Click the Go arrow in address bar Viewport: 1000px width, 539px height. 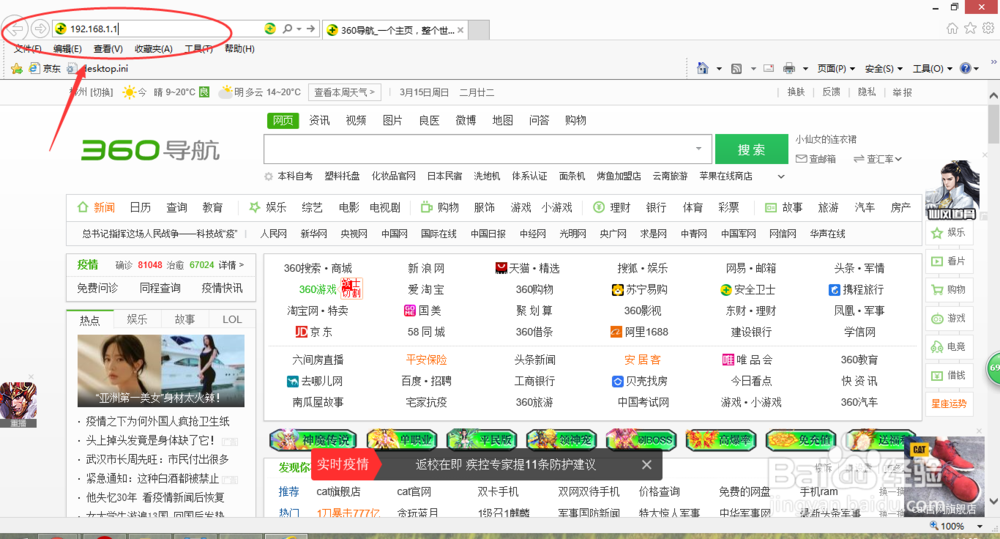pyautogui.click(x=311, y=29)
